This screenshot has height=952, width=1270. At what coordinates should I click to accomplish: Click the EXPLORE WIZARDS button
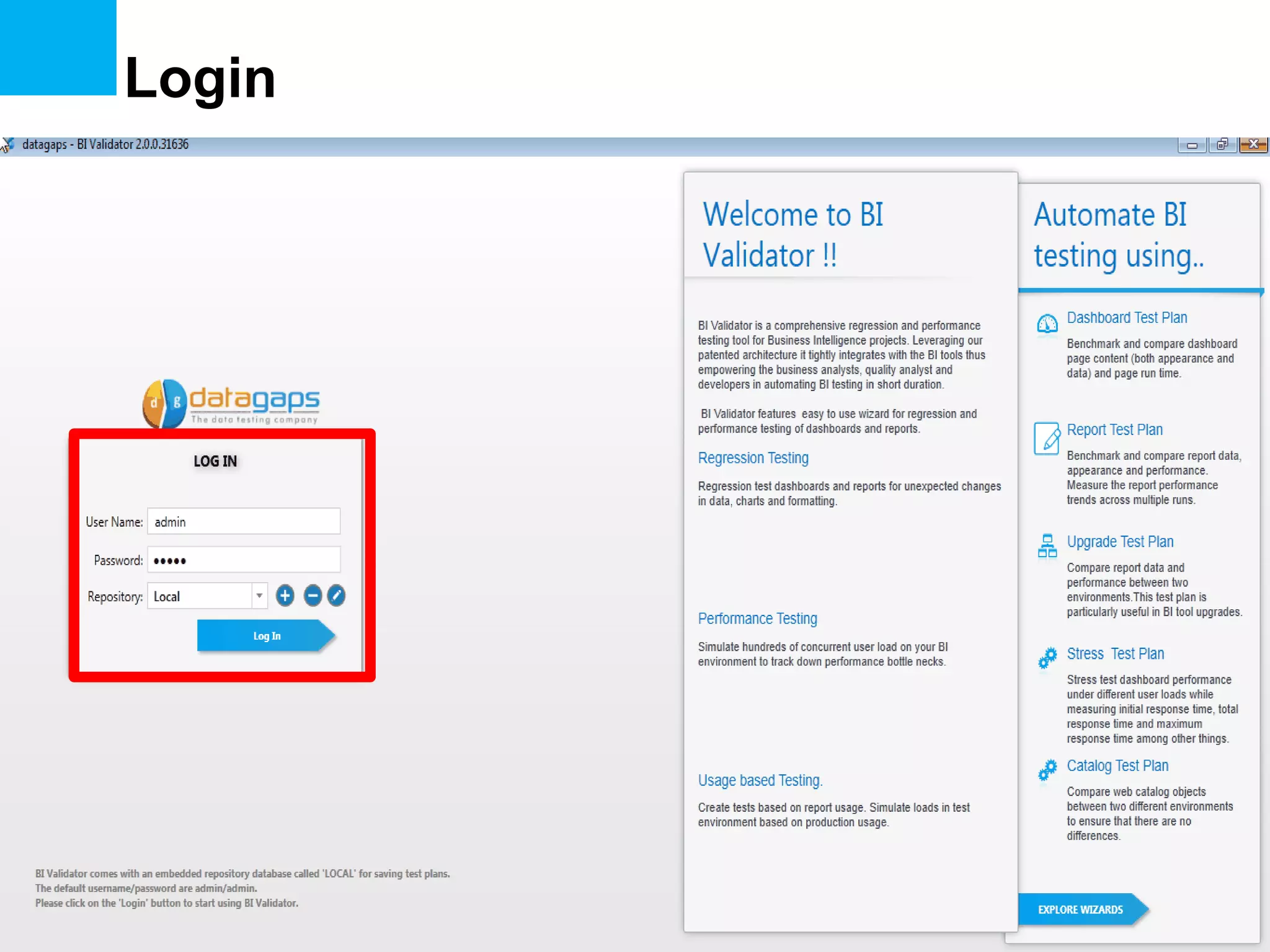click(1083, 909)
